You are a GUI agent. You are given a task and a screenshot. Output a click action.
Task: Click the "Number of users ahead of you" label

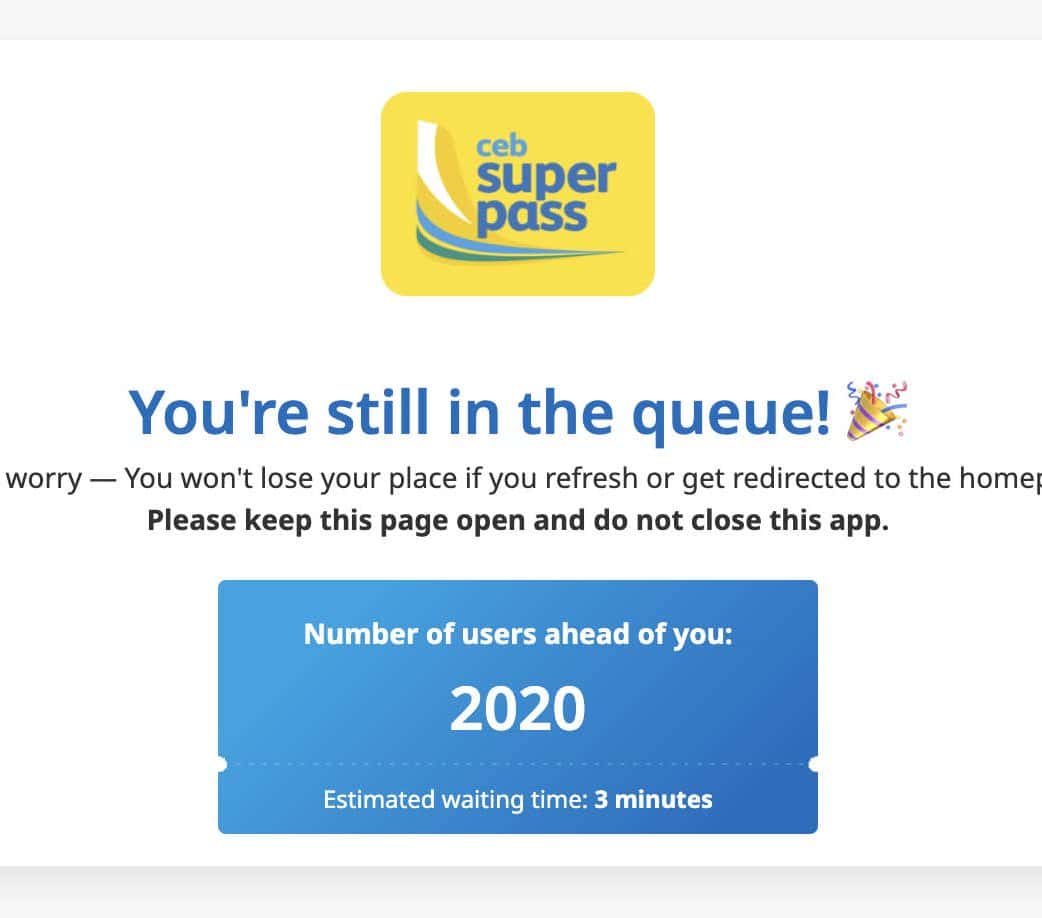518,634
